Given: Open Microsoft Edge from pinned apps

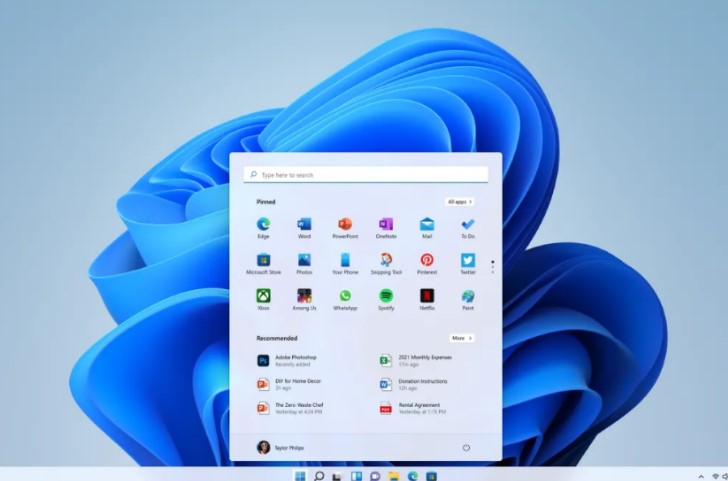Looking at the screenshot, I should [263, 225].
